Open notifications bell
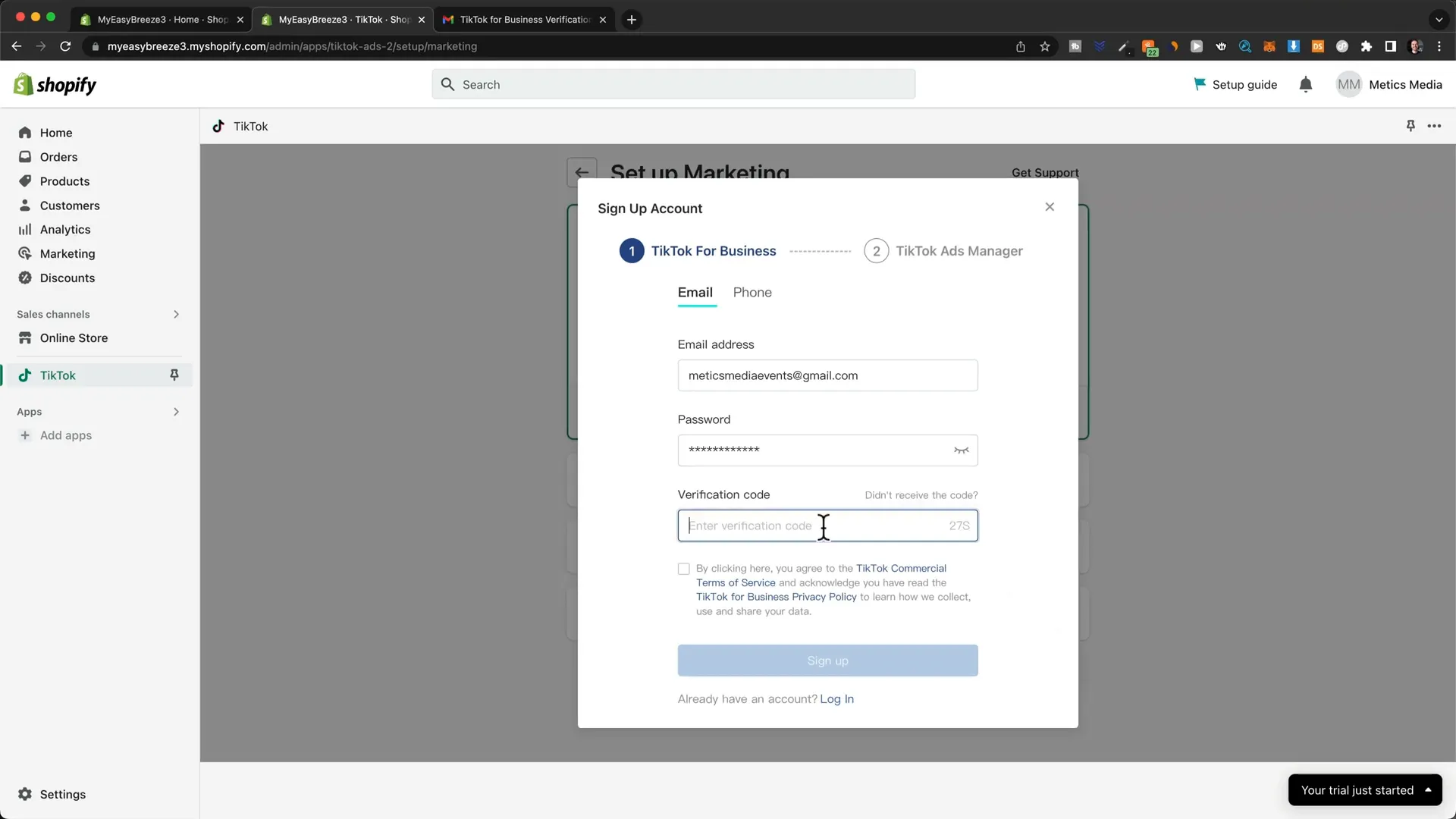 1306,84
